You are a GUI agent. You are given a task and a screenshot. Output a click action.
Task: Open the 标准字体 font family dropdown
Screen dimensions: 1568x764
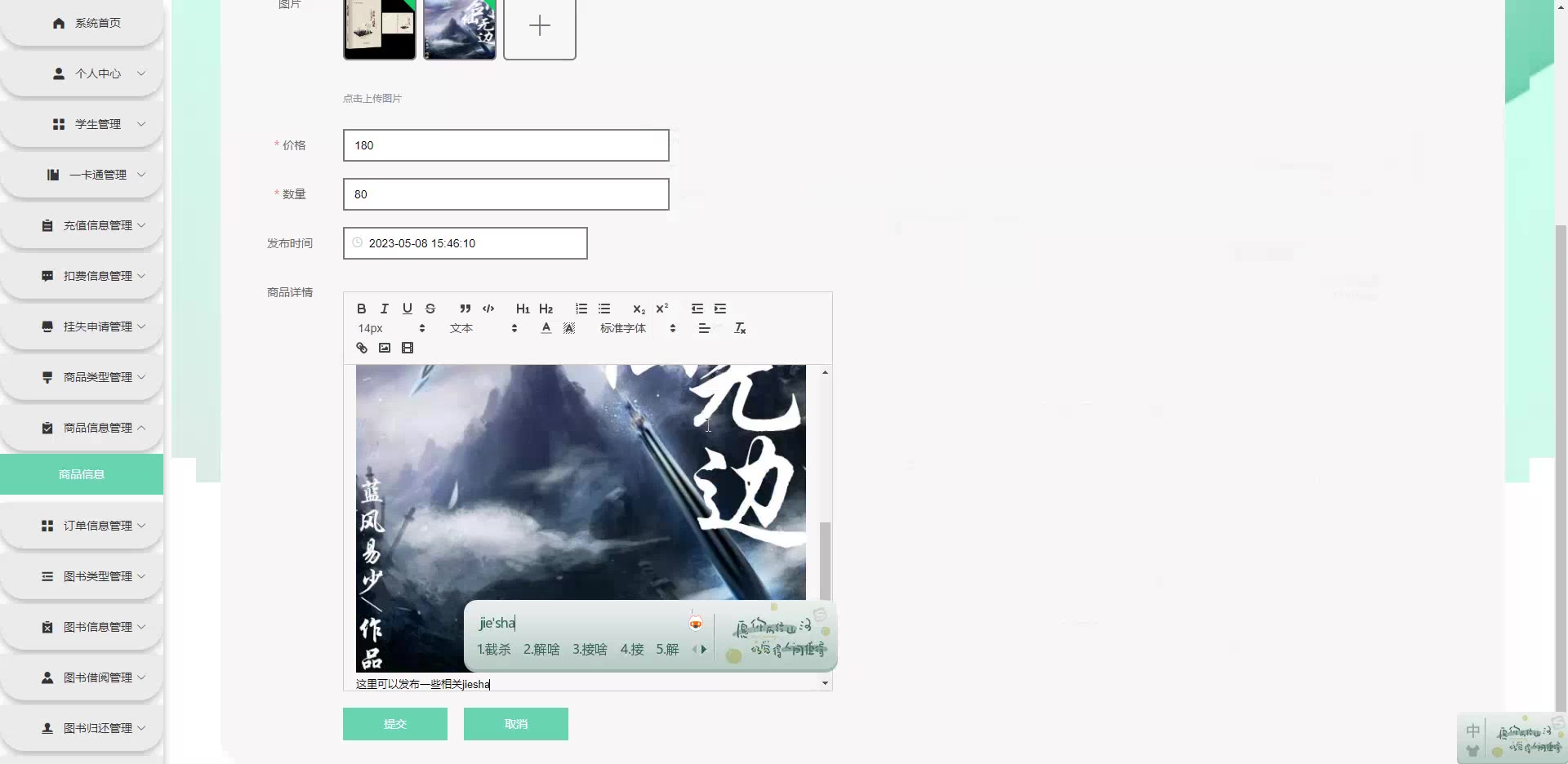[638, 328]
